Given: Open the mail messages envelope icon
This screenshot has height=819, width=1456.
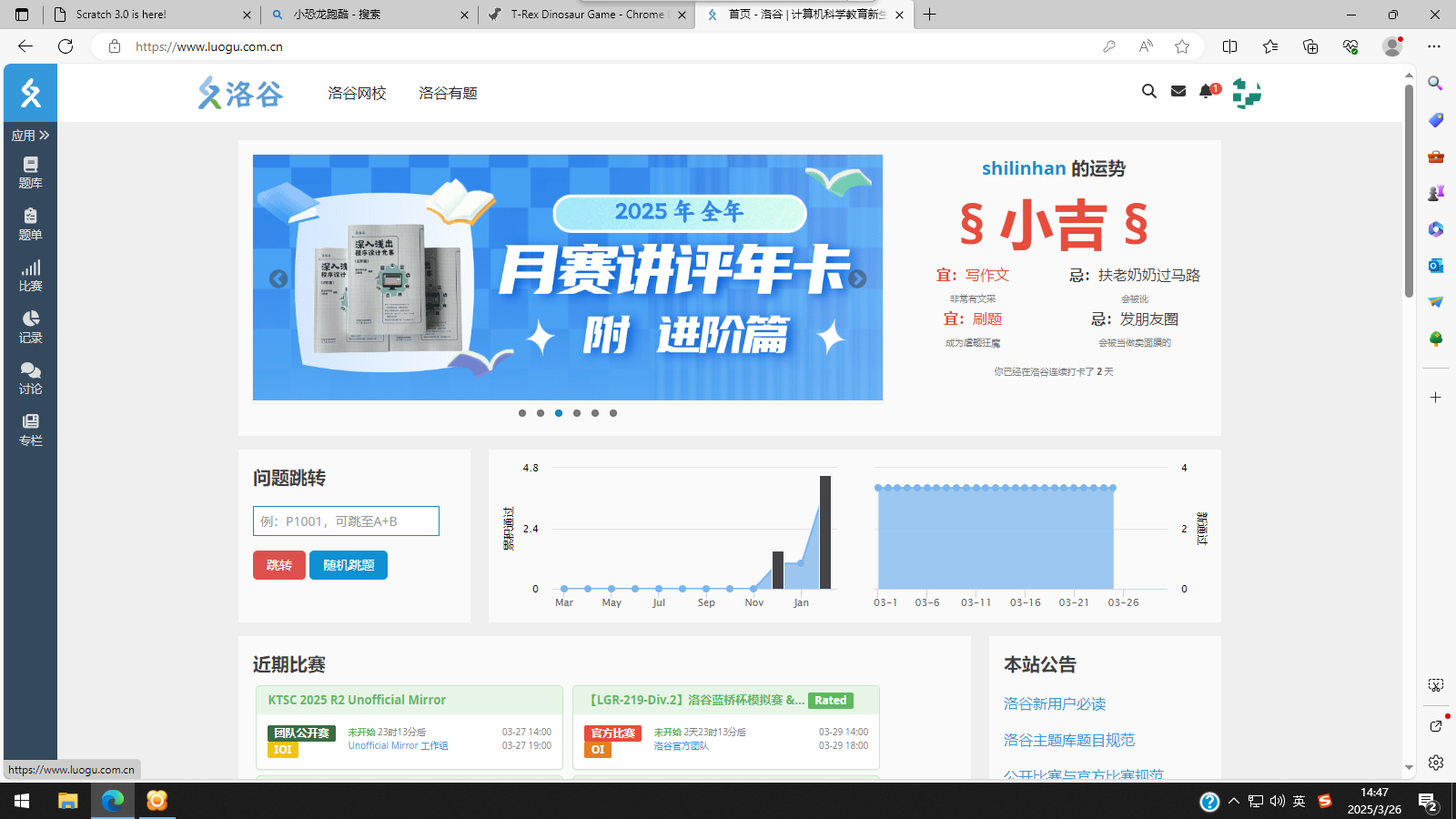Looking at the screenshot, I should click(x=1178, y=91).
